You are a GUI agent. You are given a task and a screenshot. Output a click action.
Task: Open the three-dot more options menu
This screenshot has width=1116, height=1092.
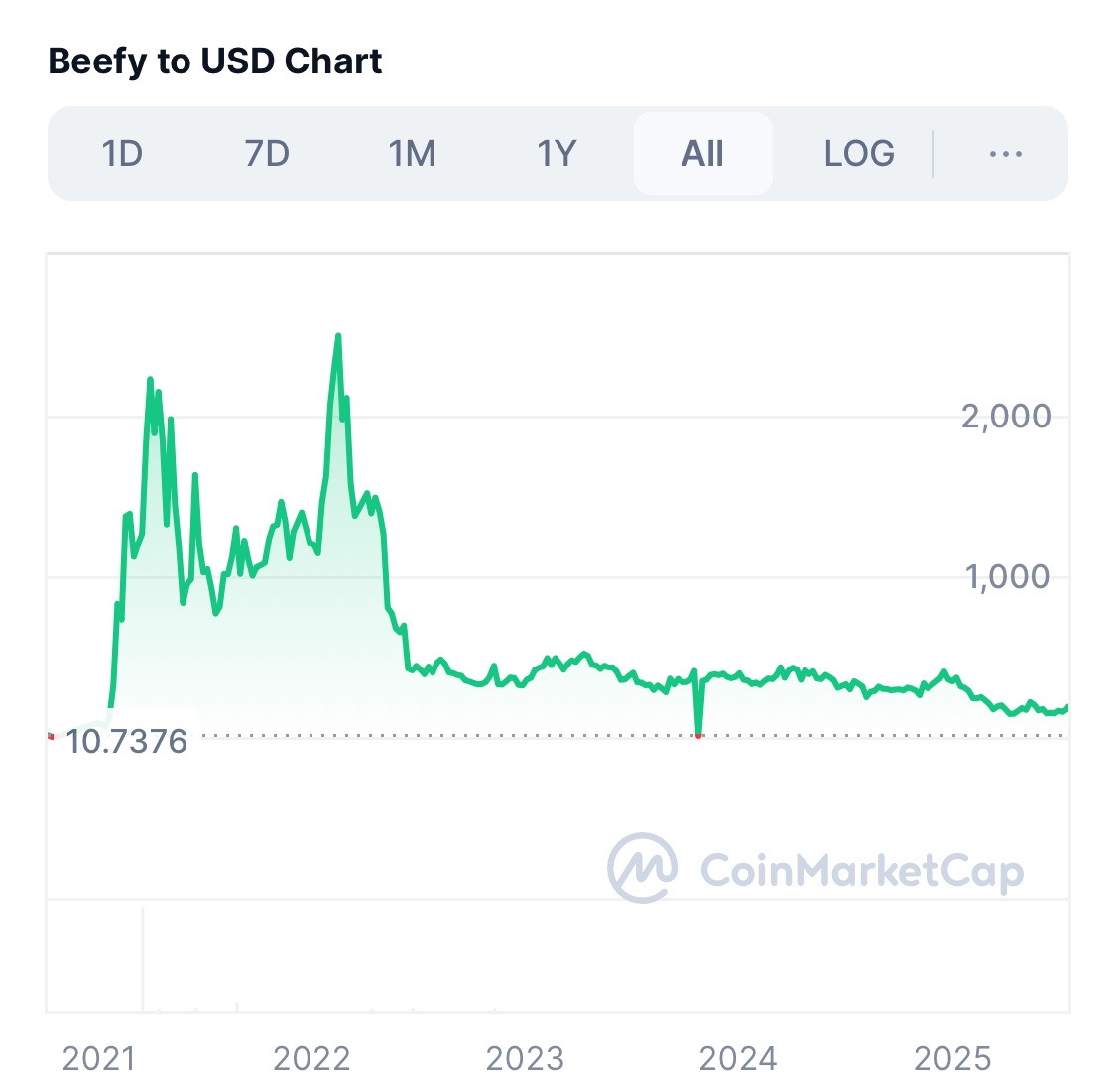[1006, 154]
